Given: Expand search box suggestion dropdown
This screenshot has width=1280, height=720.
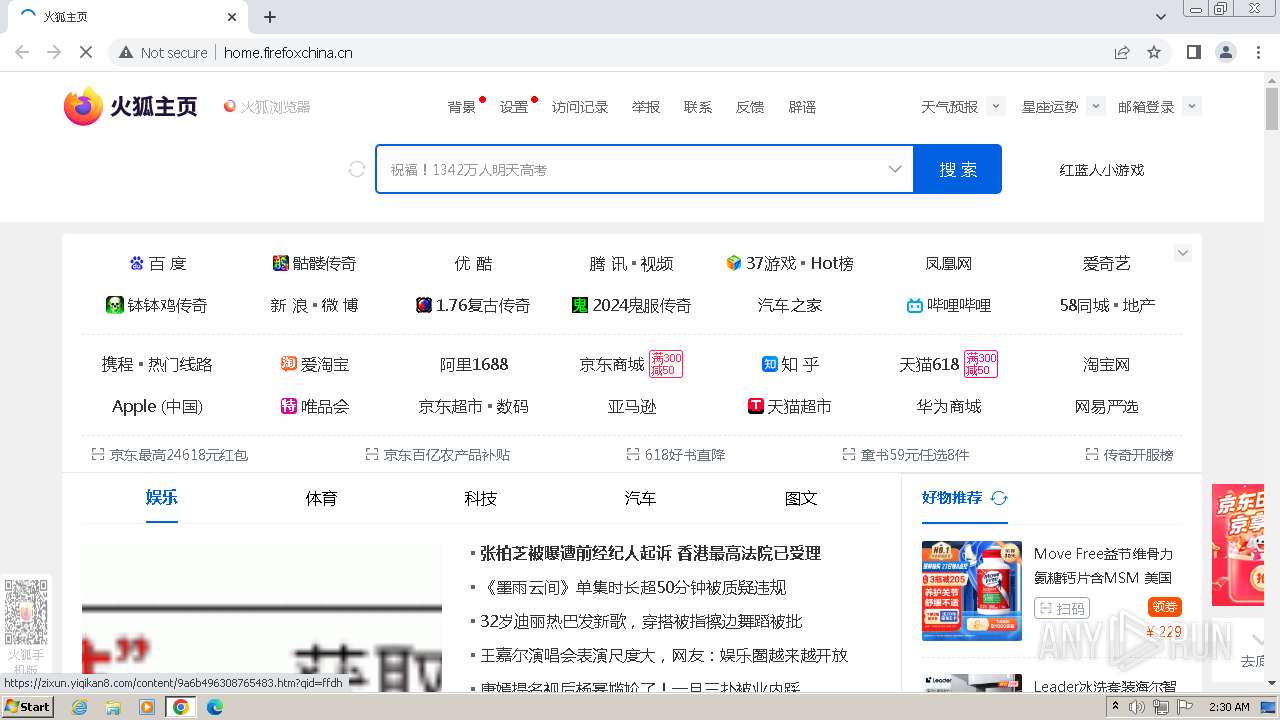Looking at the screenshot, I should tap(895, 169).
